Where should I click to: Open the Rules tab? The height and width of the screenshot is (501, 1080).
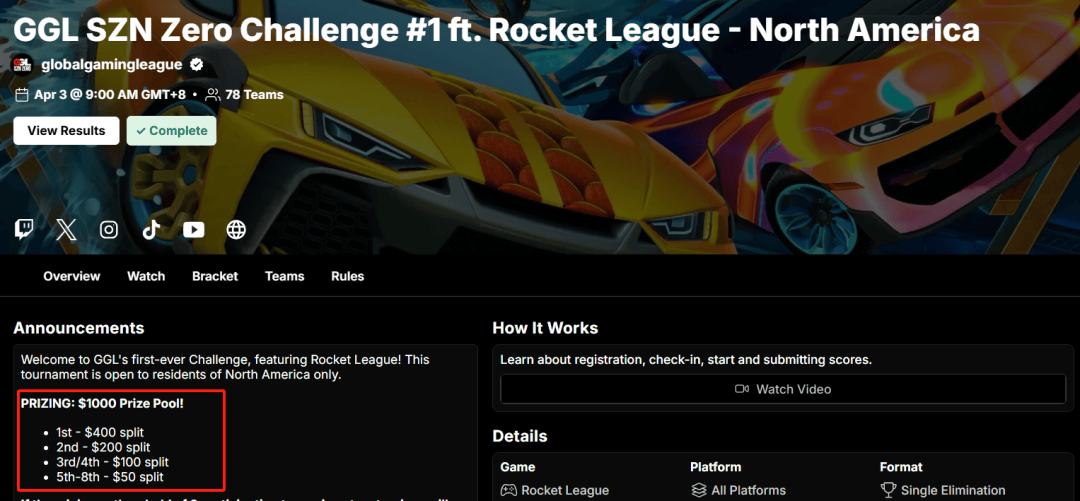[348, 276]
